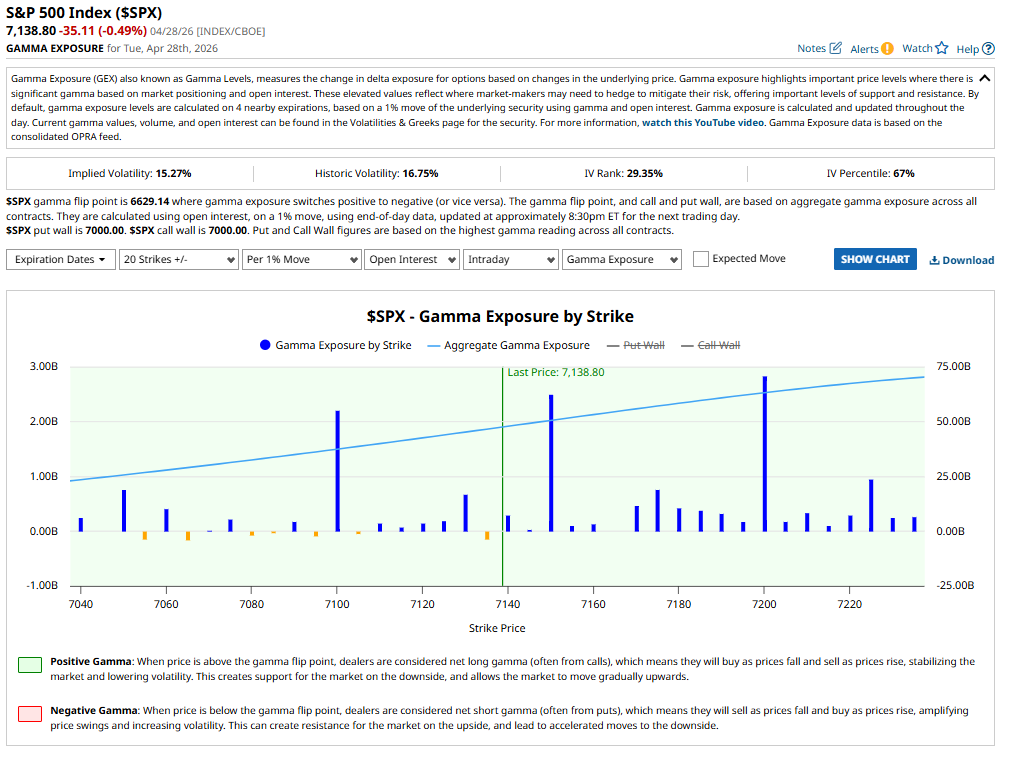Image resolution: width=1013 pixels, height=758 pixels.
Task: Click the tallest blue bar at strike 7200
Action: coord(764,455)
